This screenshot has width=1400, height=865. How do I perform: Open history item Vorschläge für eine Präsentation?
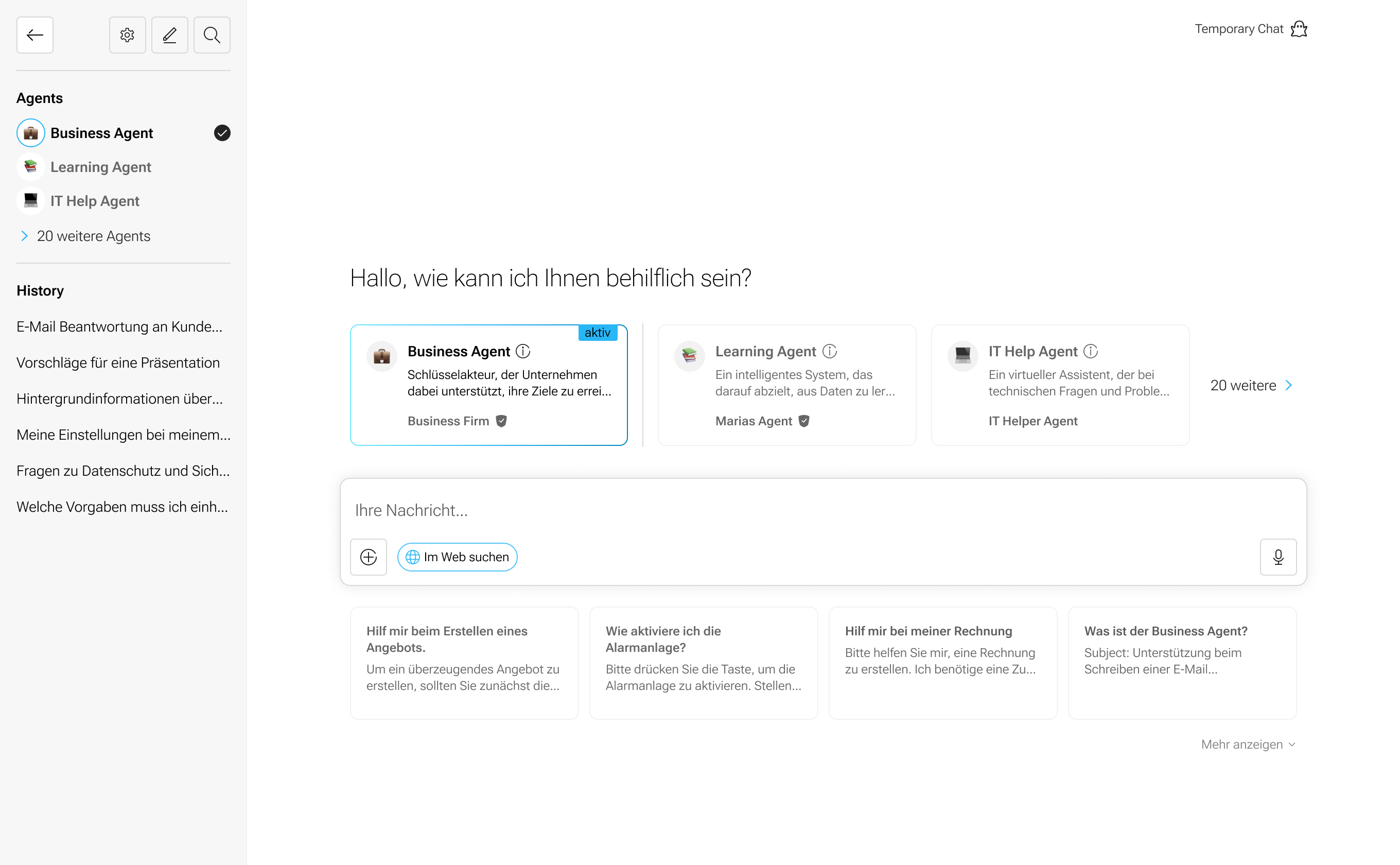118,362
